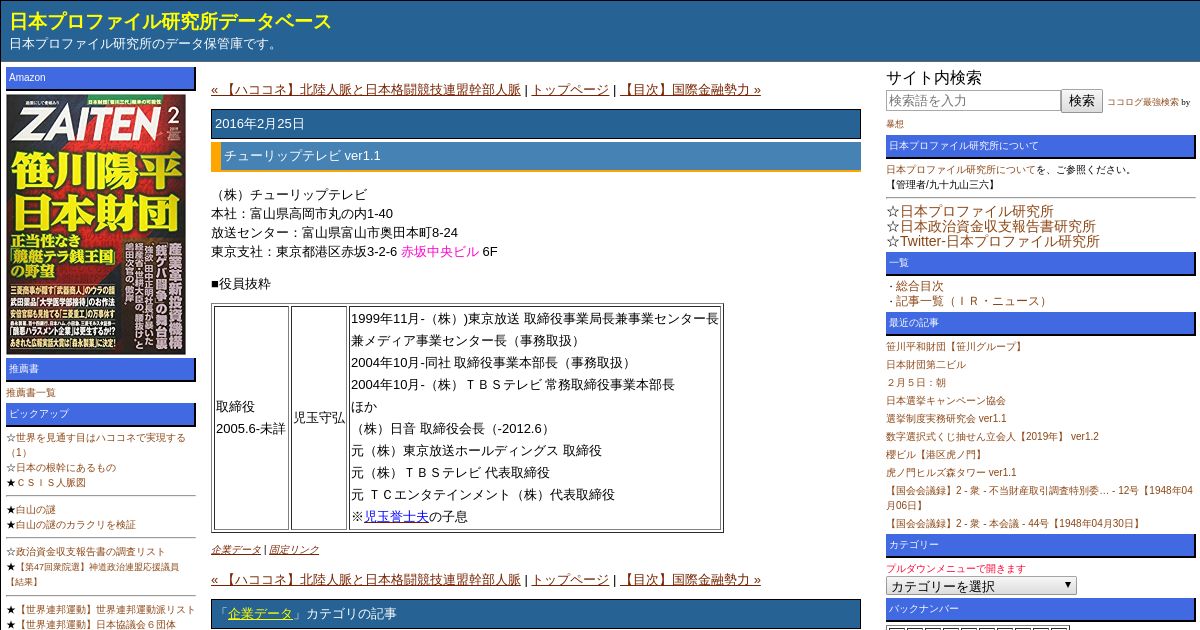Screen dimensions: 1200x630
Task: Open 白山の謎のカラクリを検証 link
Action: pos(76,525)
